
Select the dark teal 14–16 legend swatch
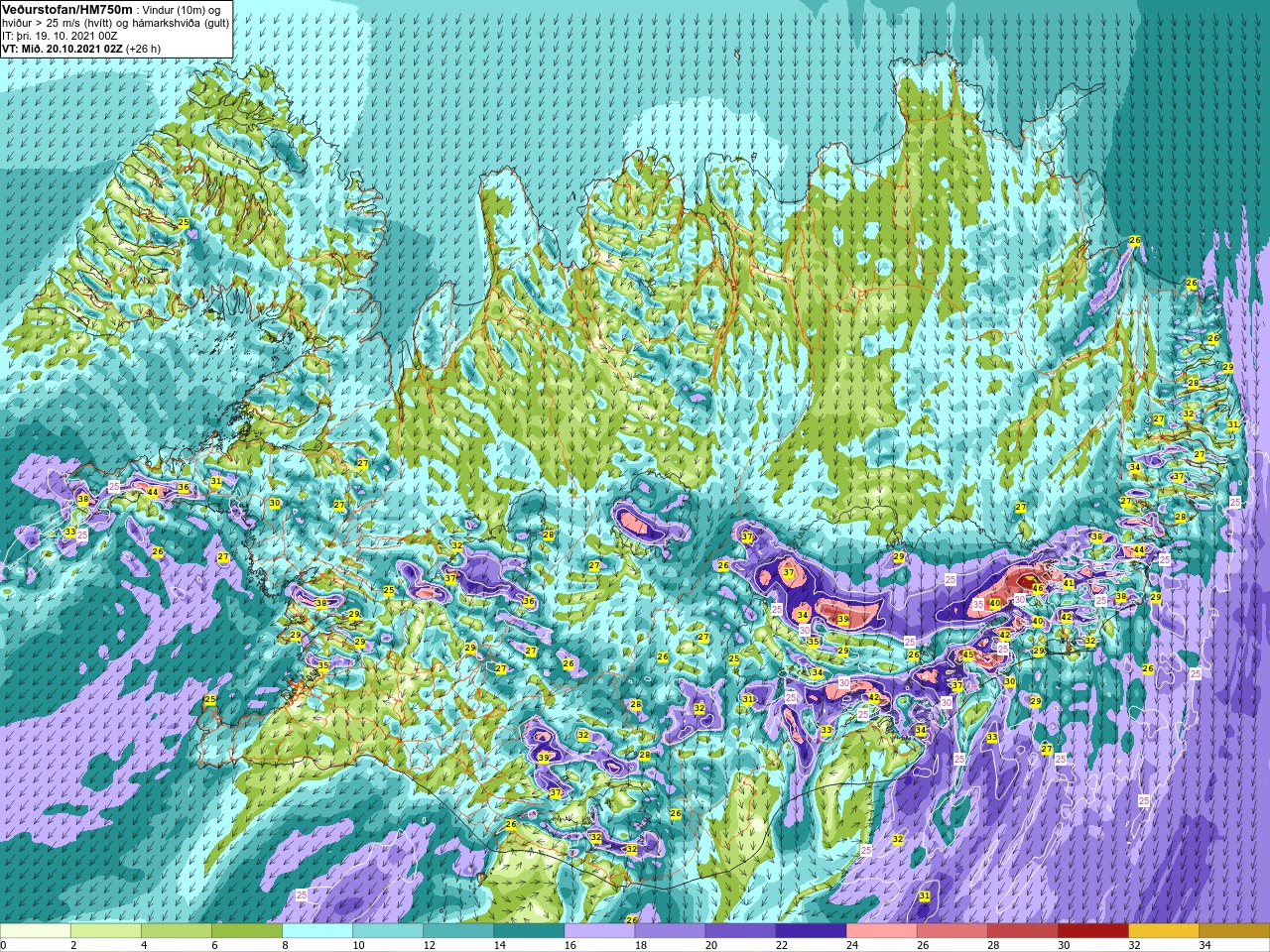click(x=529, y=931)
